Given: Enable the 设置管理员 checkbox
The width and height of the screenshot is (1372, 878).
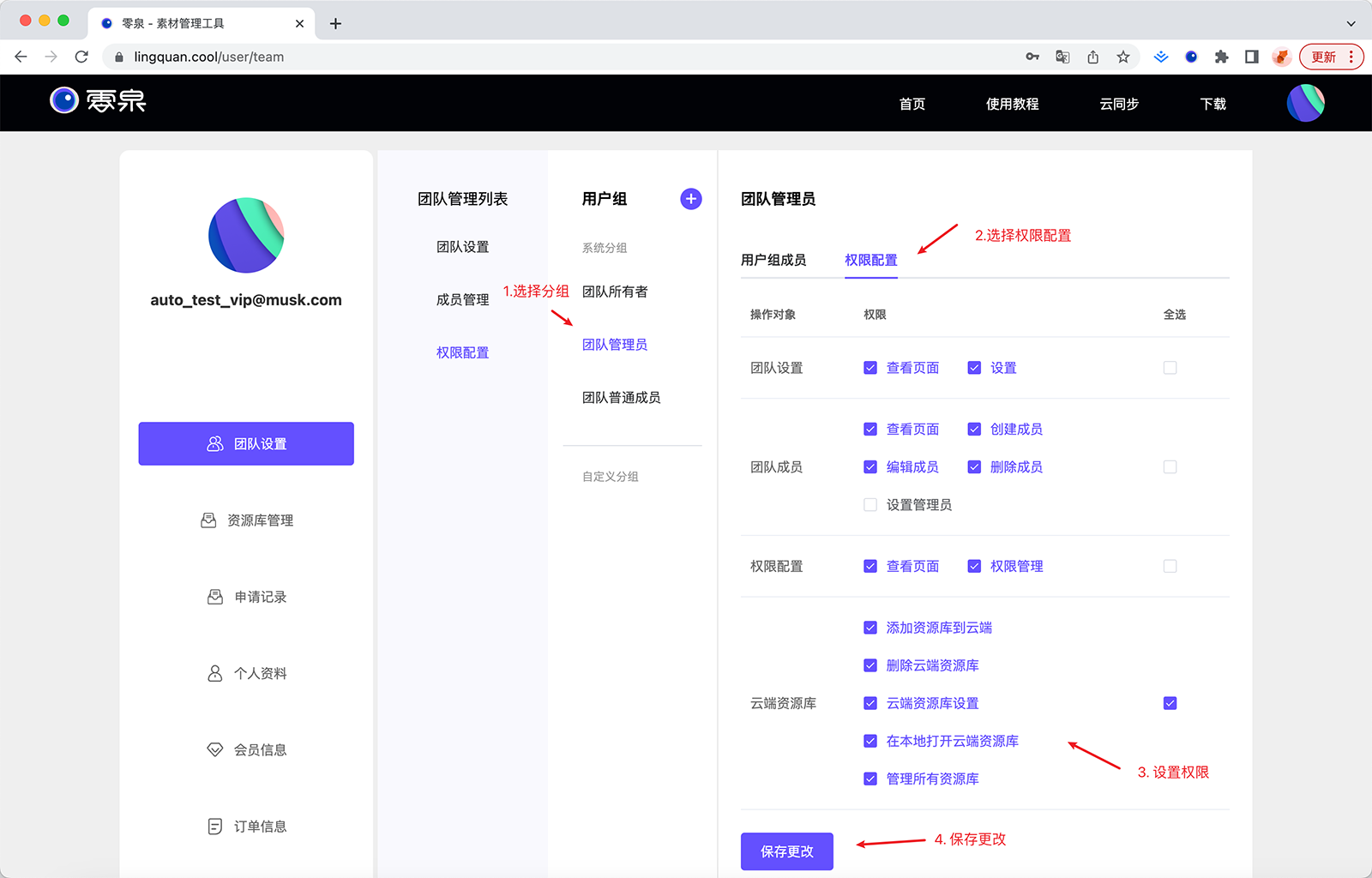Looking at the screenshot, I should point(870,505).
